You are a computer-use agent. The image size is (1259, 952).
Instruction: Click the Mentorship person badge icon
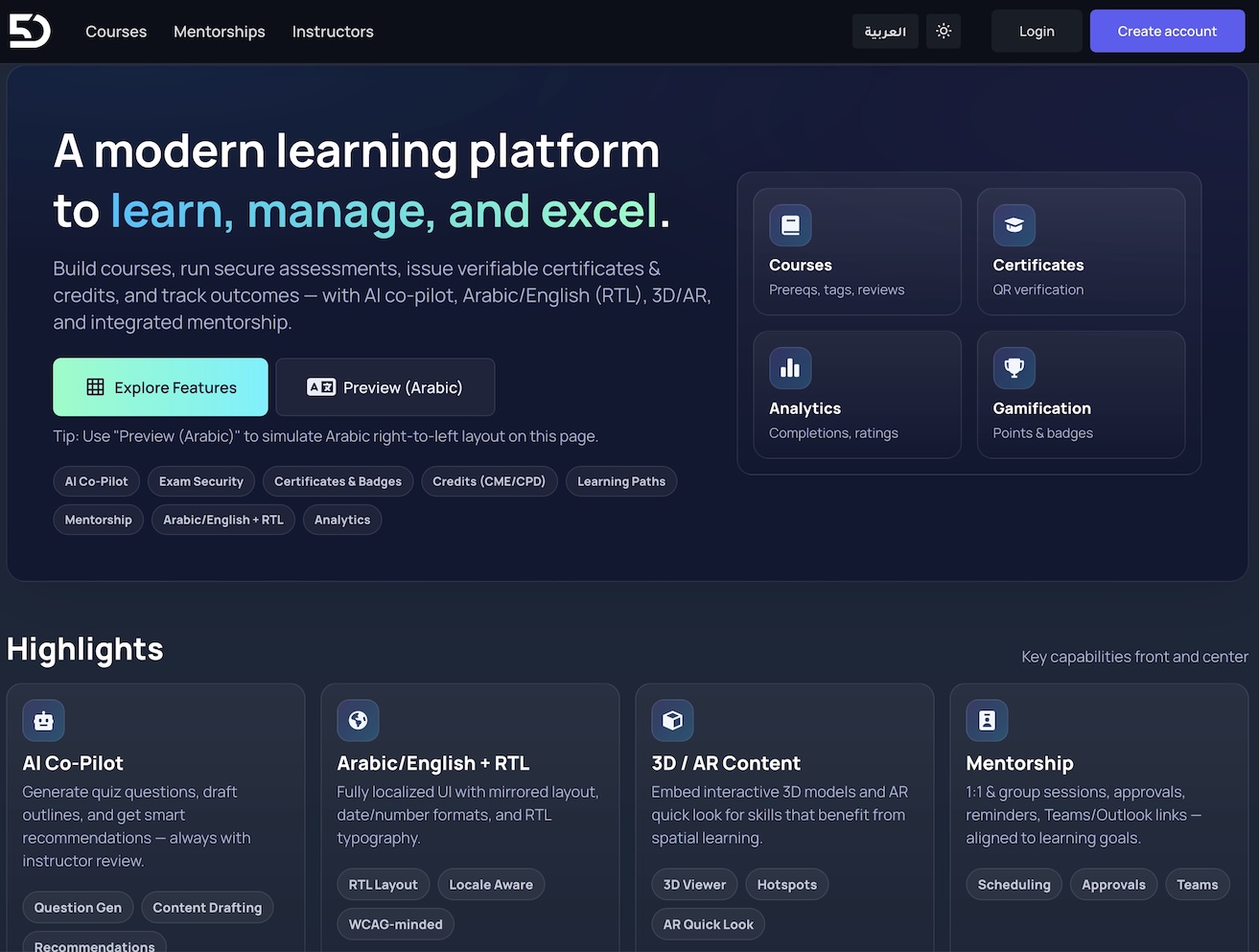987,721
